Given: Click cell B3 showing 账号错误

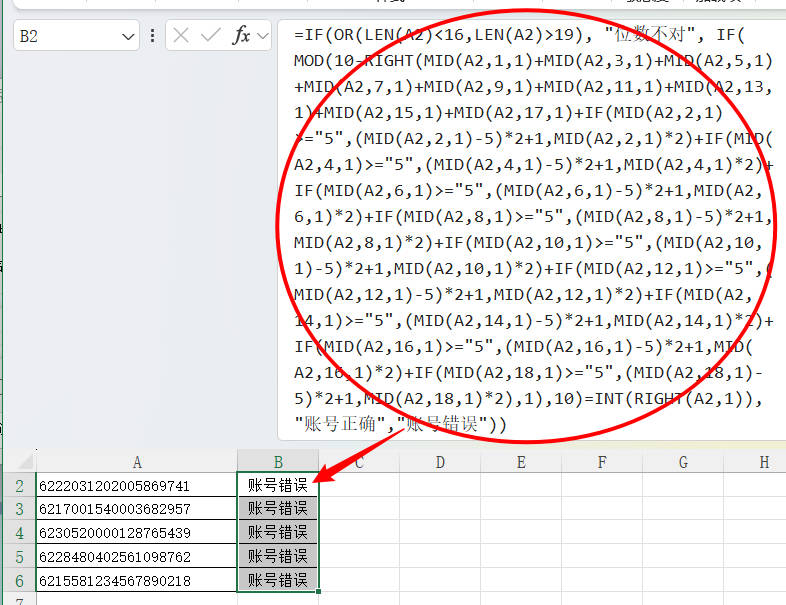Looking at the screenshot, I should 278,509.
